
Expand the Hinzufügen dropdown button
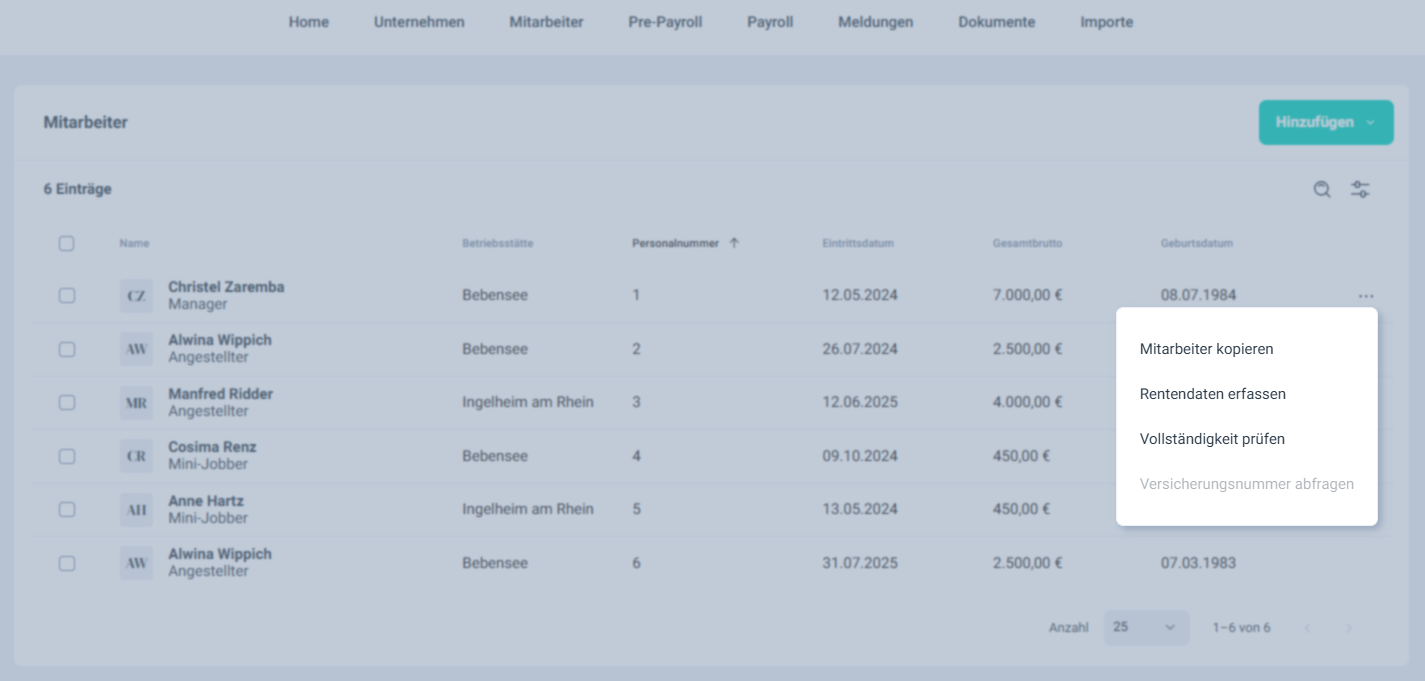click(1325, 123)
